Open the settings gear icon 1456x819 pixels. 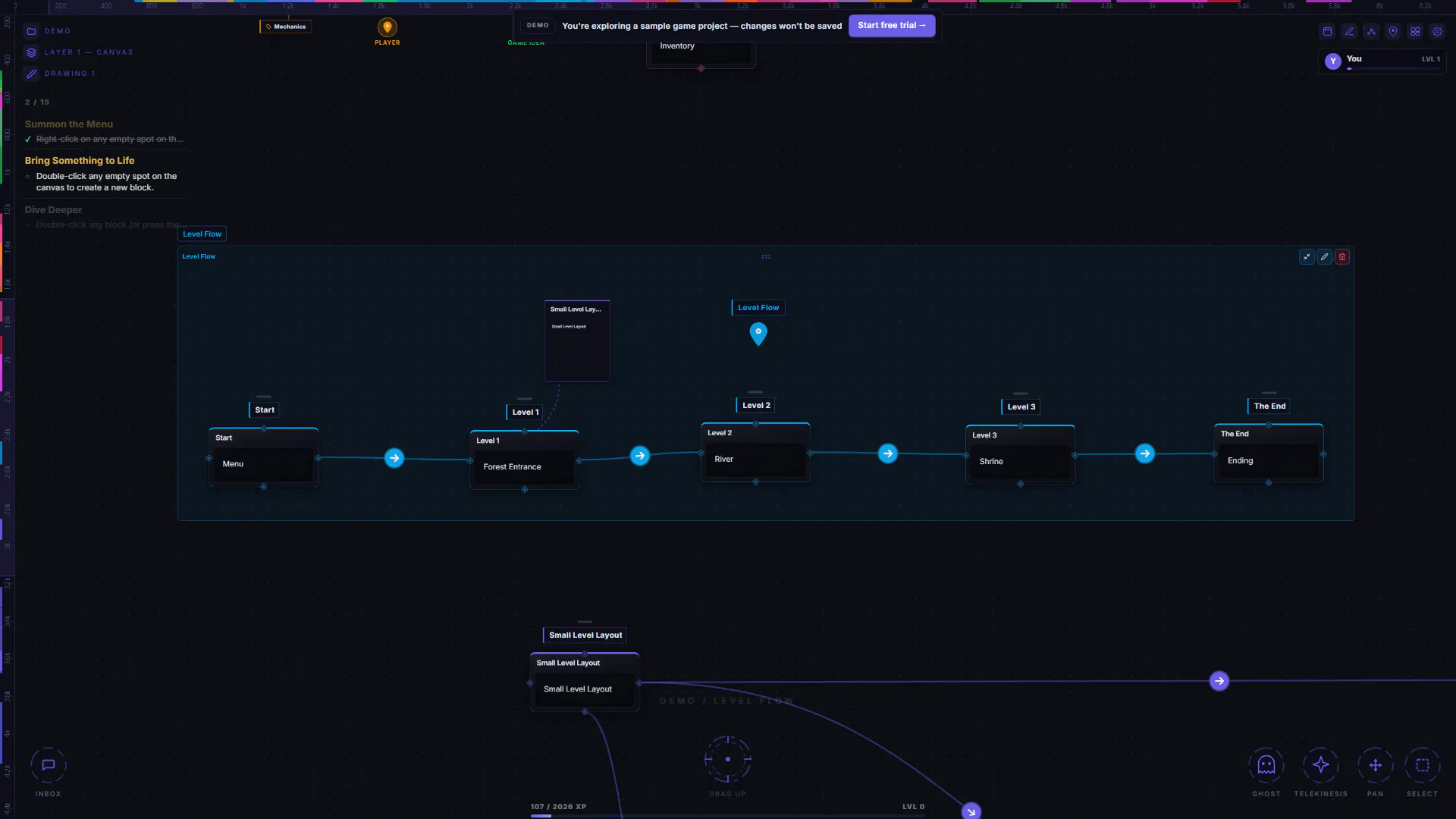1437,32
